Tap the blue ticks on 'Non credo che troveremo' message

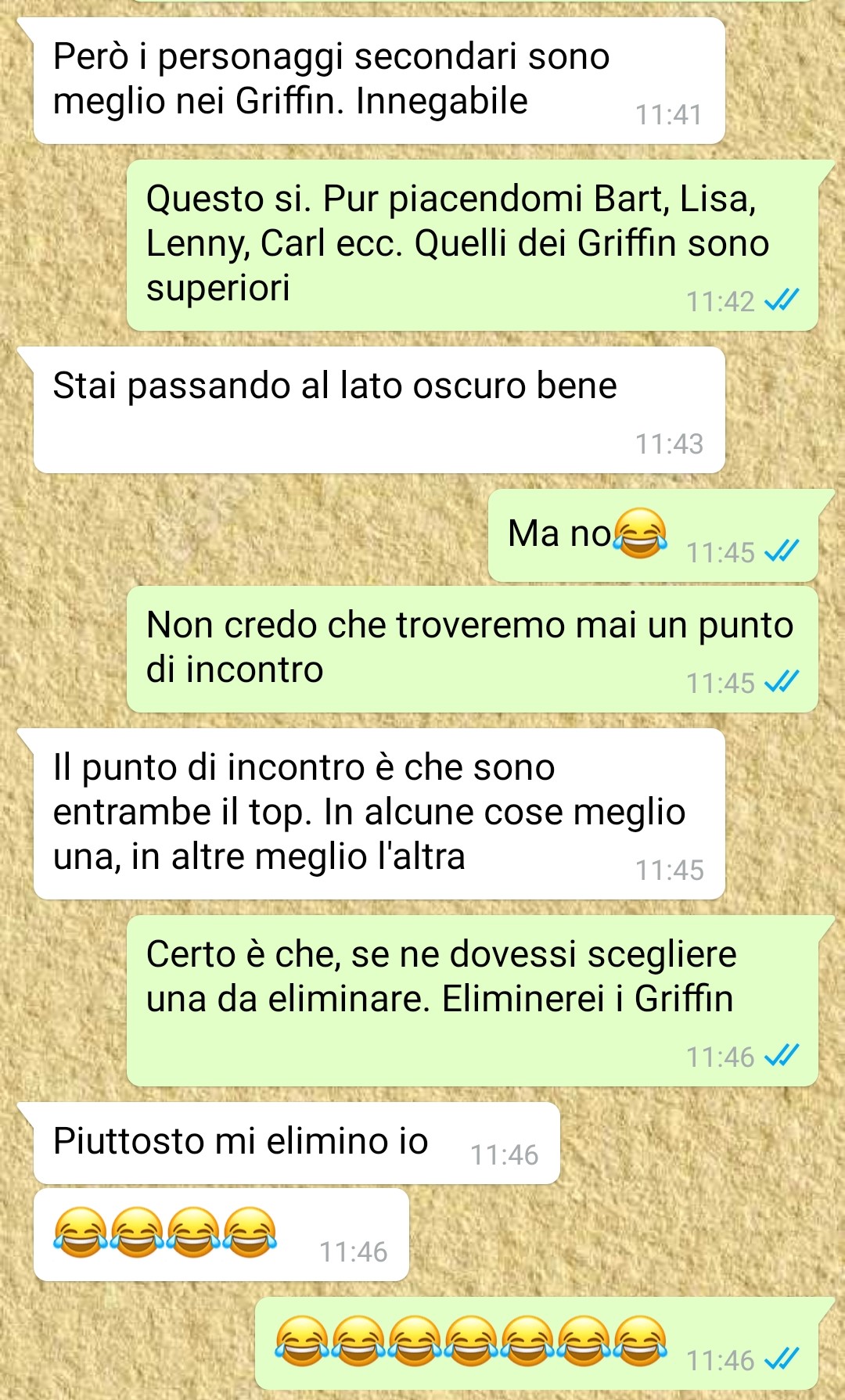[781, 681]
